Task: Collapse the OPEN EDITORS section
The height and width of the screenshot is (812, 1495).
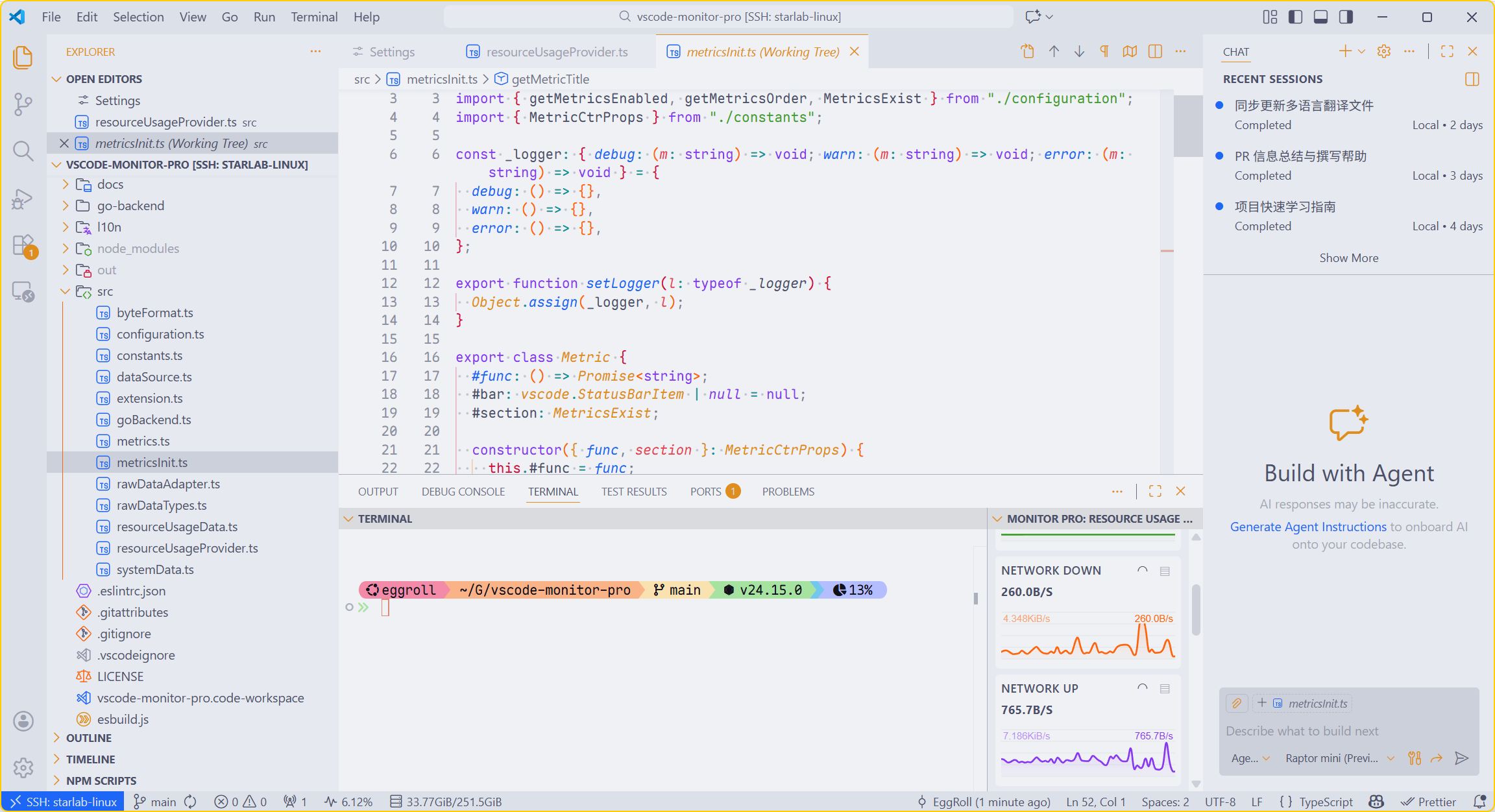Action: (56, 79)
